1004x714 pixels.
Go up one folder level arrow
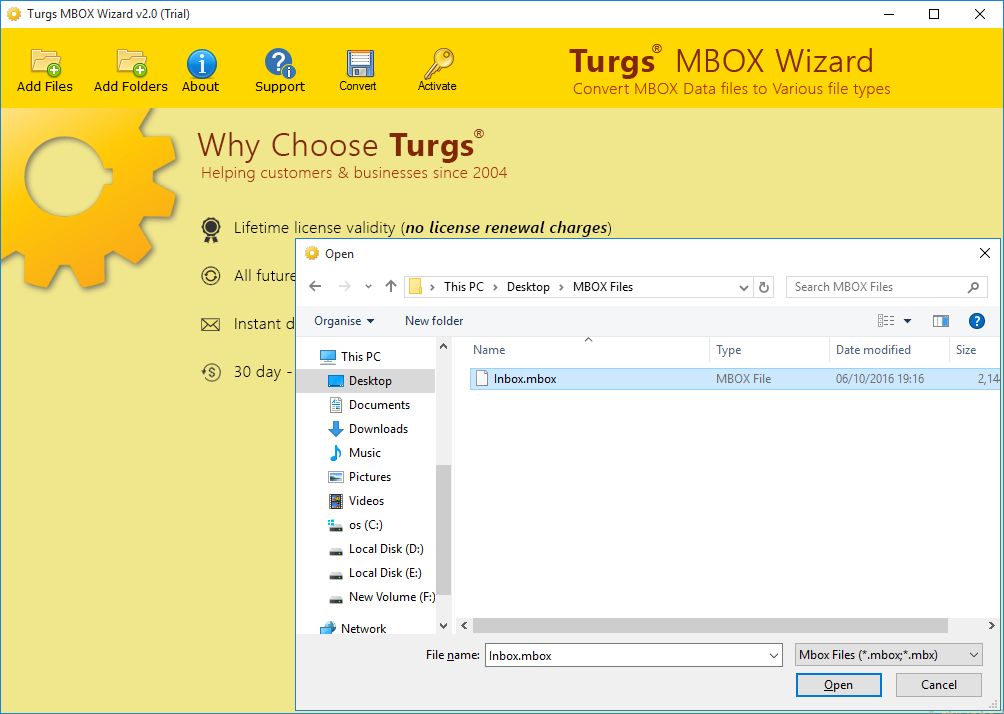391,286
